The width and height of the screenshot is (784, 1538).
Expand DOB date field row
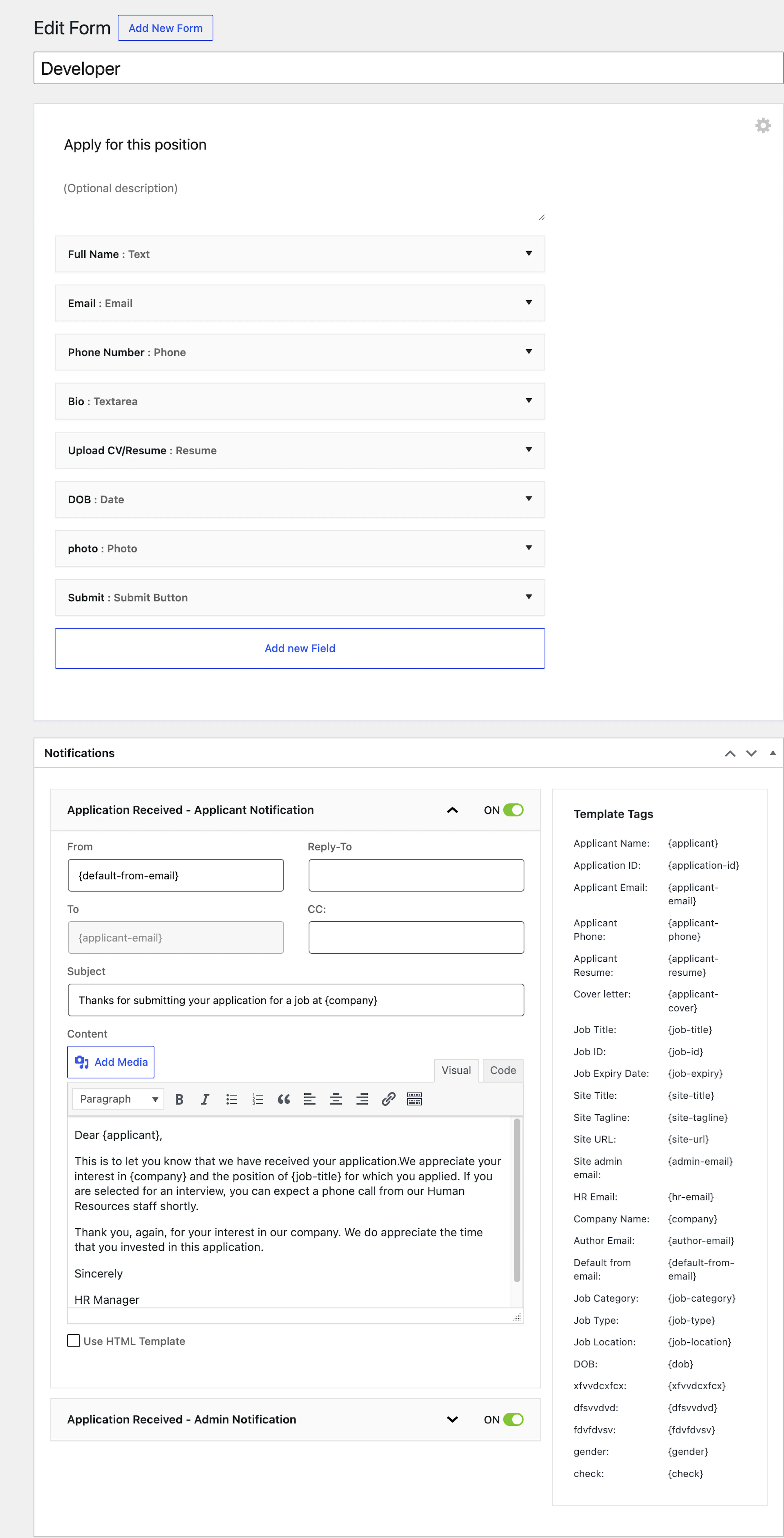pos(300,499)
